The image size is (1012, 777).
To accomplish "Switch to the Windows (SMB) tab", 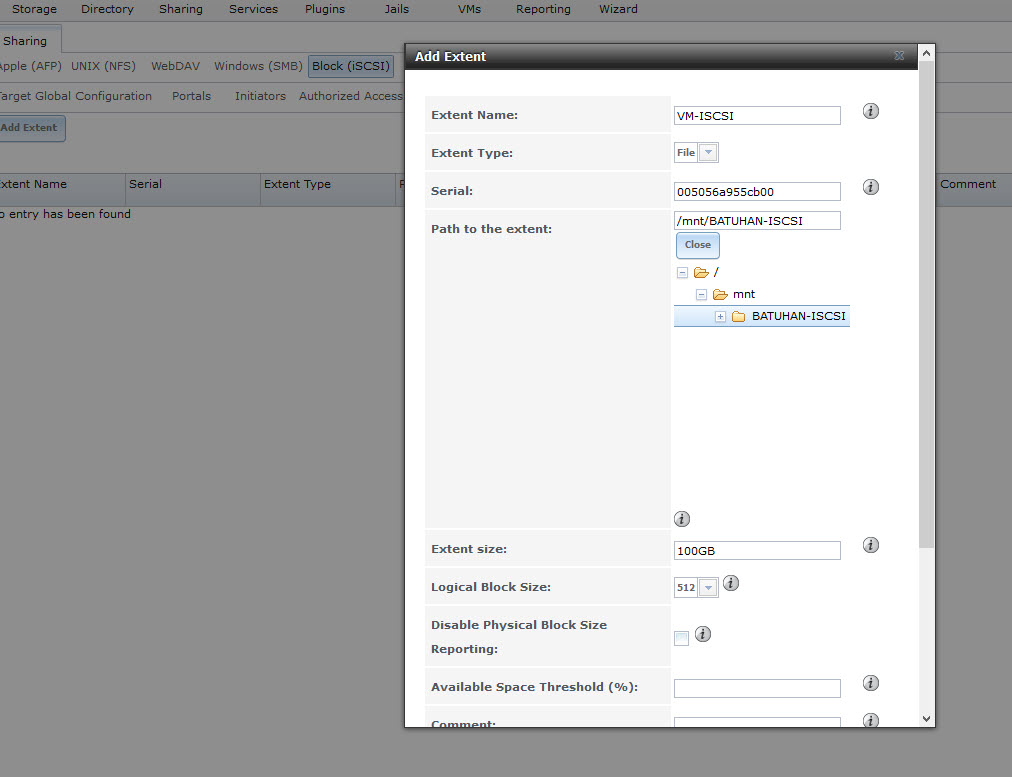I will click(258, 67).
